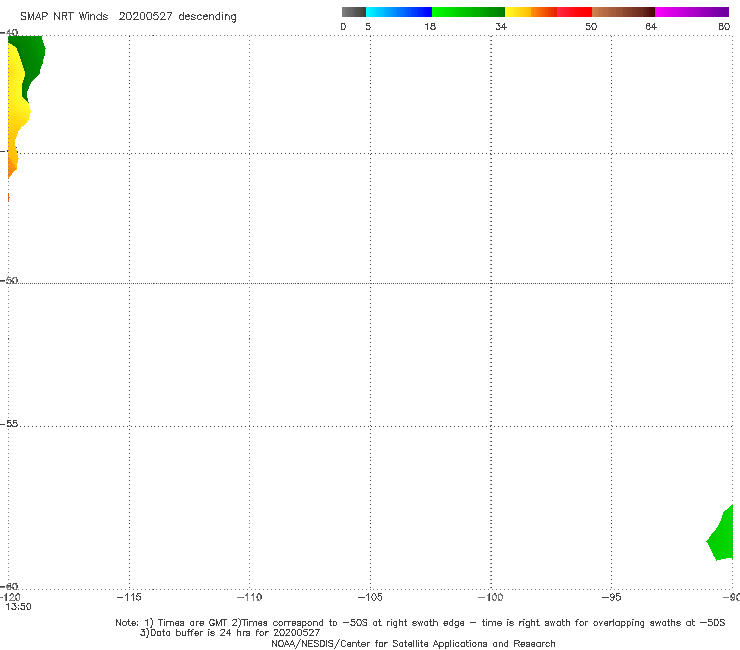The height and width of the screenshot is (650, 740).
Task: Click the 'Data buffer is 24 hrs' note
Action: click(x=230, y=633)
